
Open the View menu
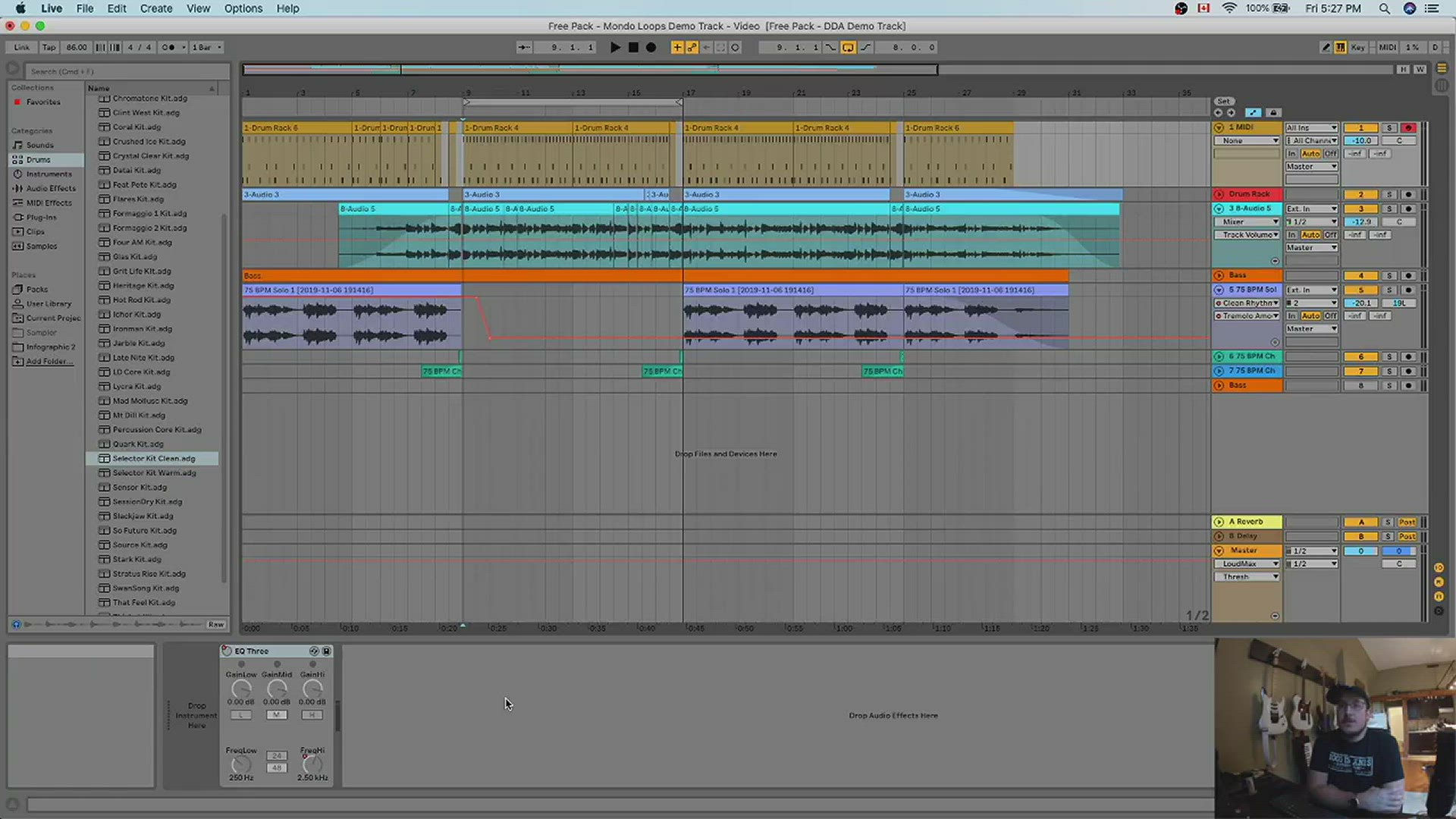pyautogui.click(x=198, y=8)
